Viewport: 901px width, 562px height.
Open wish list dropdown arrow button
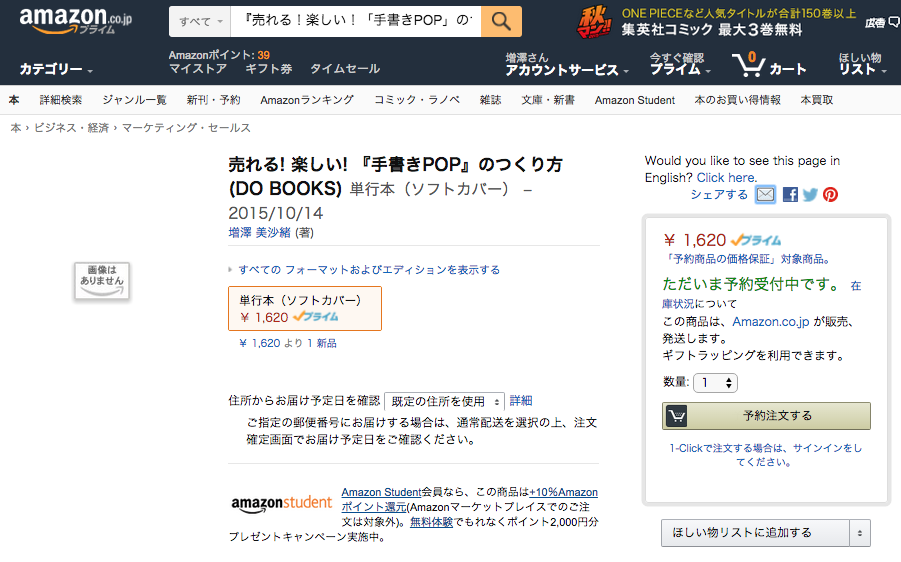(860, 533)
